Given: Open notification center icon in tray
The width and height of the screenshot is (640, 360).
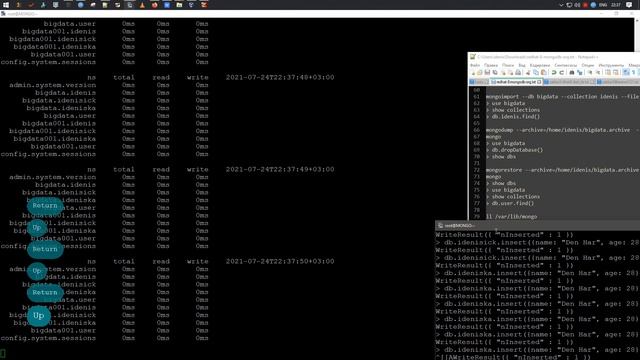Looking at the screenshot, I should pyautogui.click(x=629, y=5).
